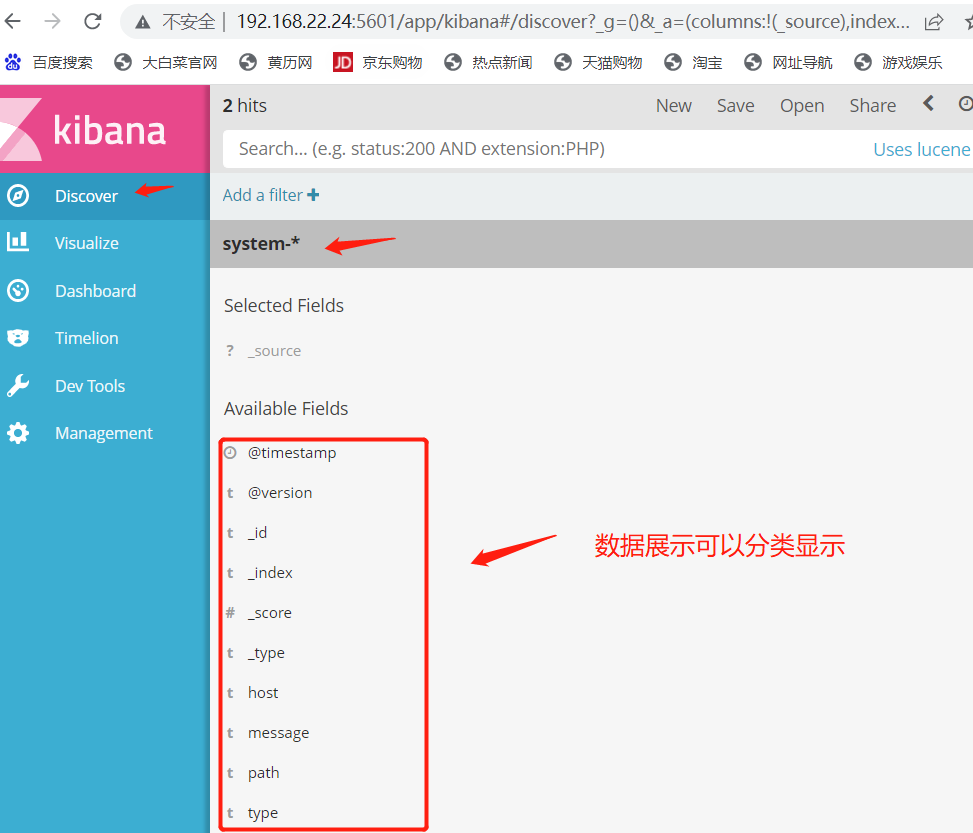Open the 游戏娱乐 bookmark

898,62
